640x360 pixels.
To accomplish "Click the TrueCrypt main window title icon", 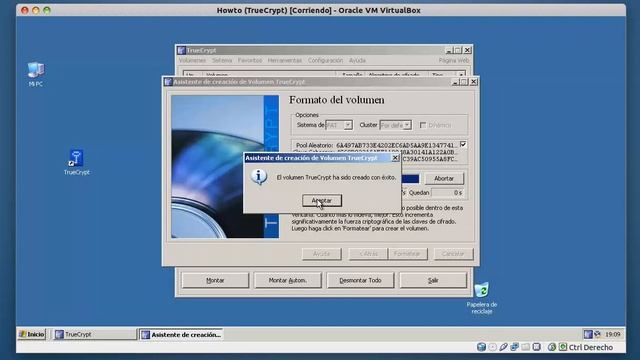I will (182, 50).
